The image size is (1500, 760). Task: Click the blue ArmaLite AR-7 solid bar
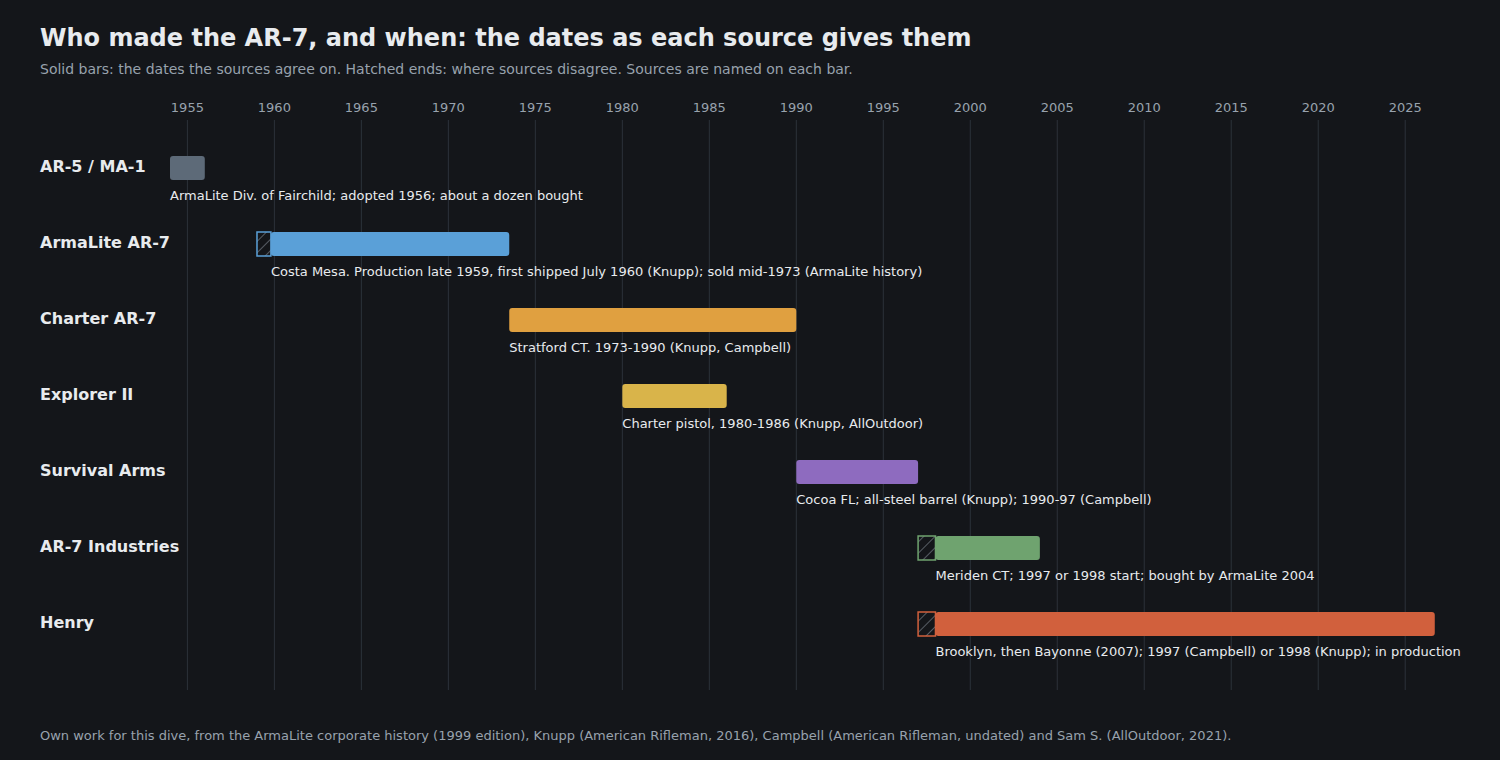(x=390, y=244)
